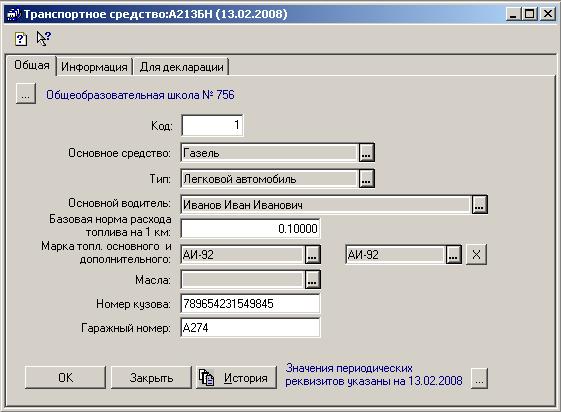Select additional fuel brand ellipsis button
The height and width of the screenshot is (412, 561).
(453, 255)
